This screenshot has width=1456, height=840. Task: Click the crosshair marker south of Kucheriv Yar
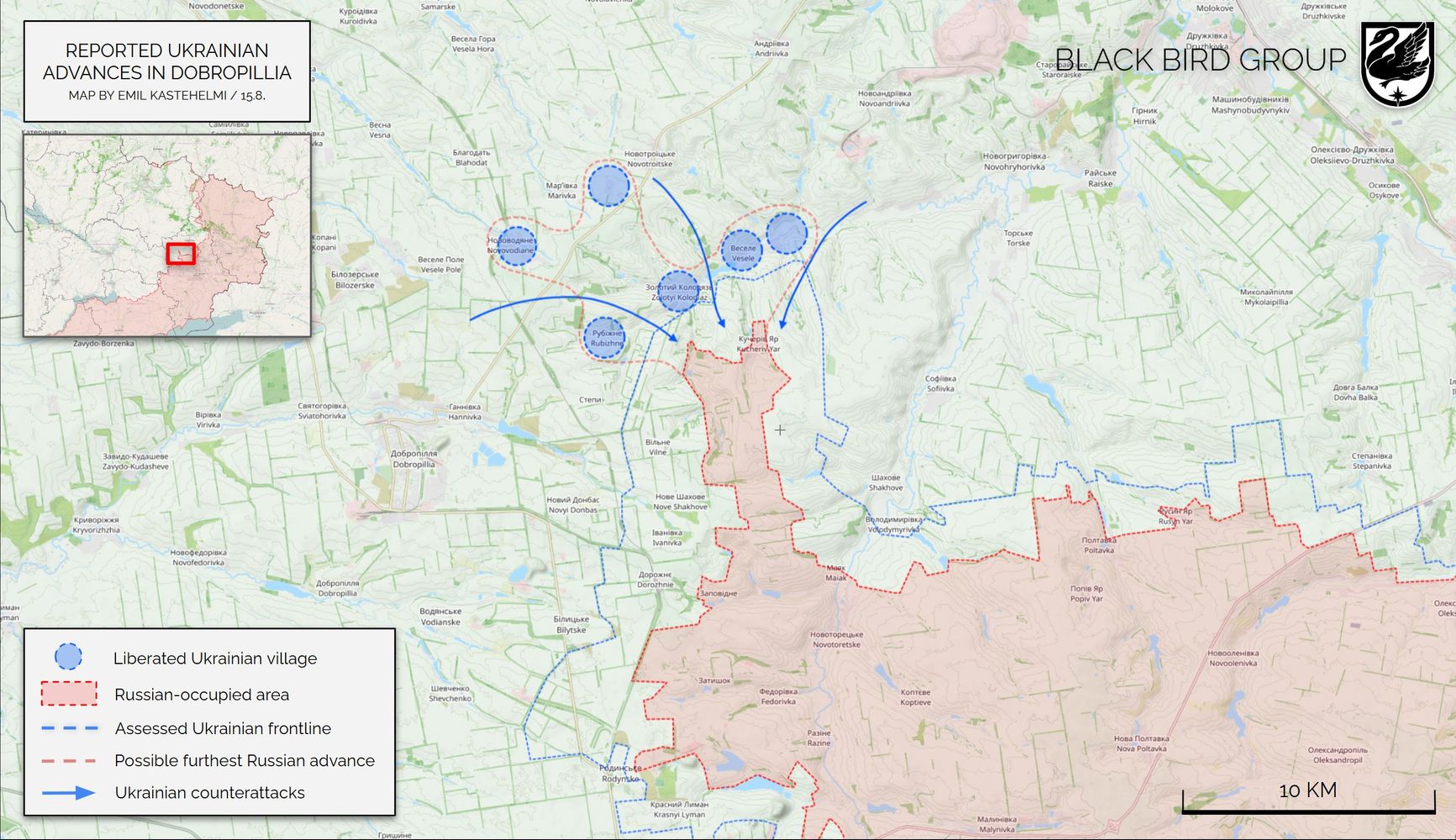780,430
